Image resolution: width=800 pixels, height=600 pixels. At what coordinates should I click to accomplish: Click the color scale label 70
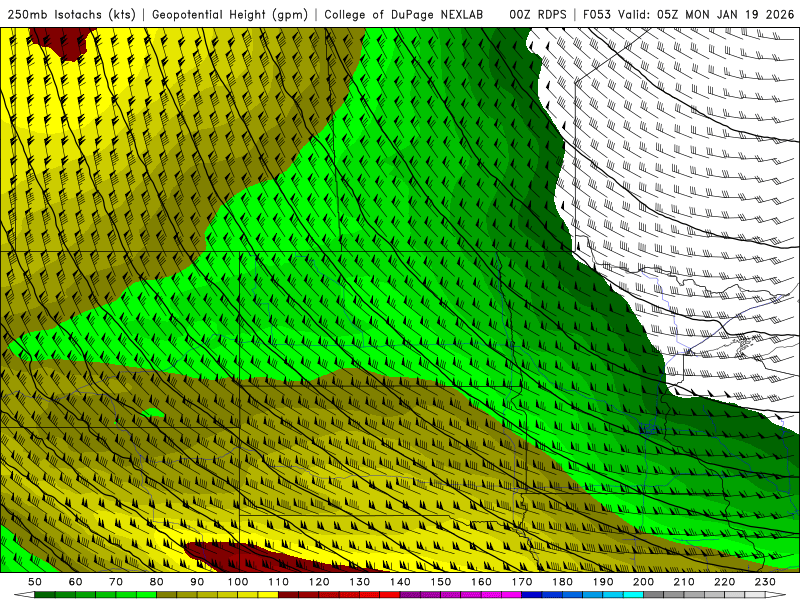point(116,582)
